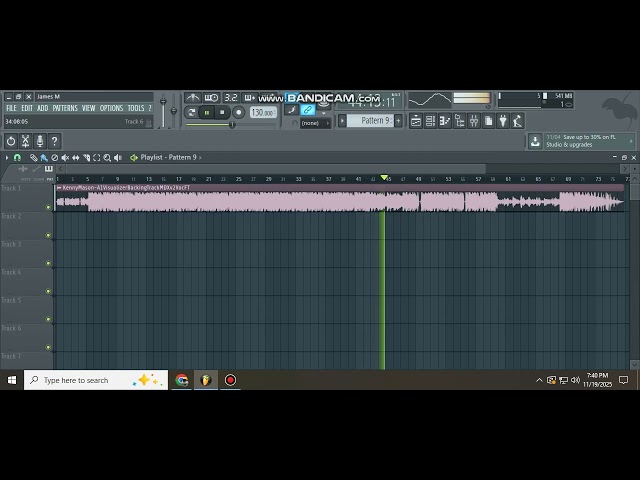Image resolution: width=640 pixels, height=480 pixels.
Task: Toggle the green magnet snap icon
Action: 17,158
